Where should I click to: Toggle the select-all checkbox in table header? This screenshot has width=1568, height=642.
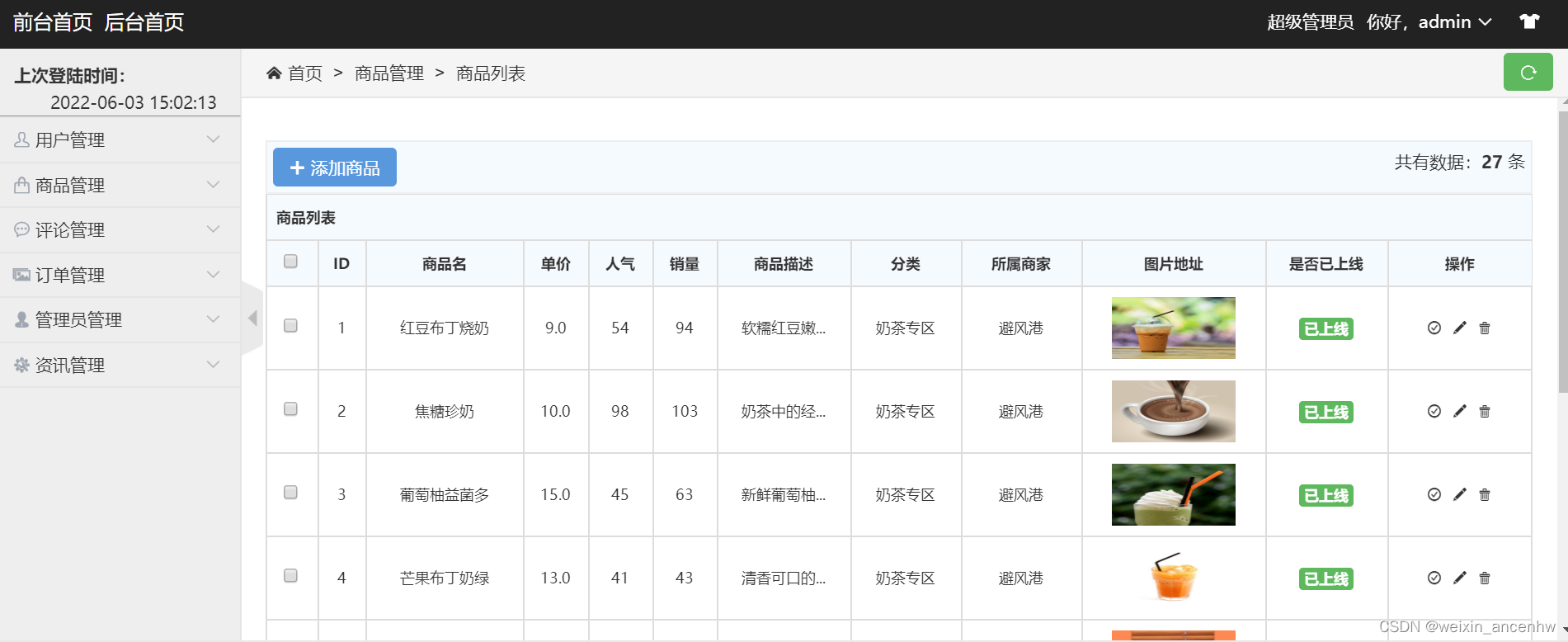click(290, 262)
